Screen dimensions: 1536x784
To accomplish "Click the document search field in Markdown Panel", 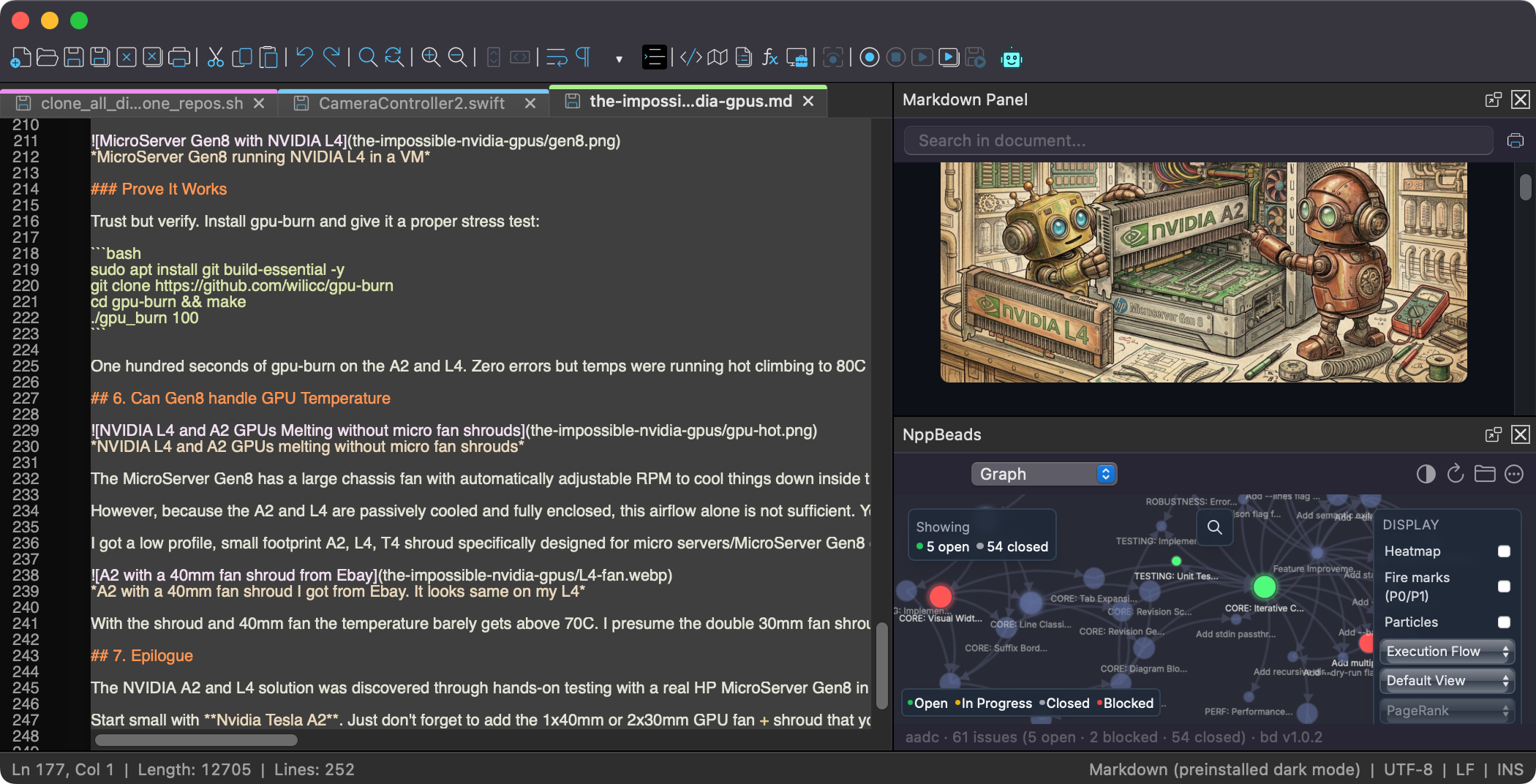I will (x=1197, y=140).
